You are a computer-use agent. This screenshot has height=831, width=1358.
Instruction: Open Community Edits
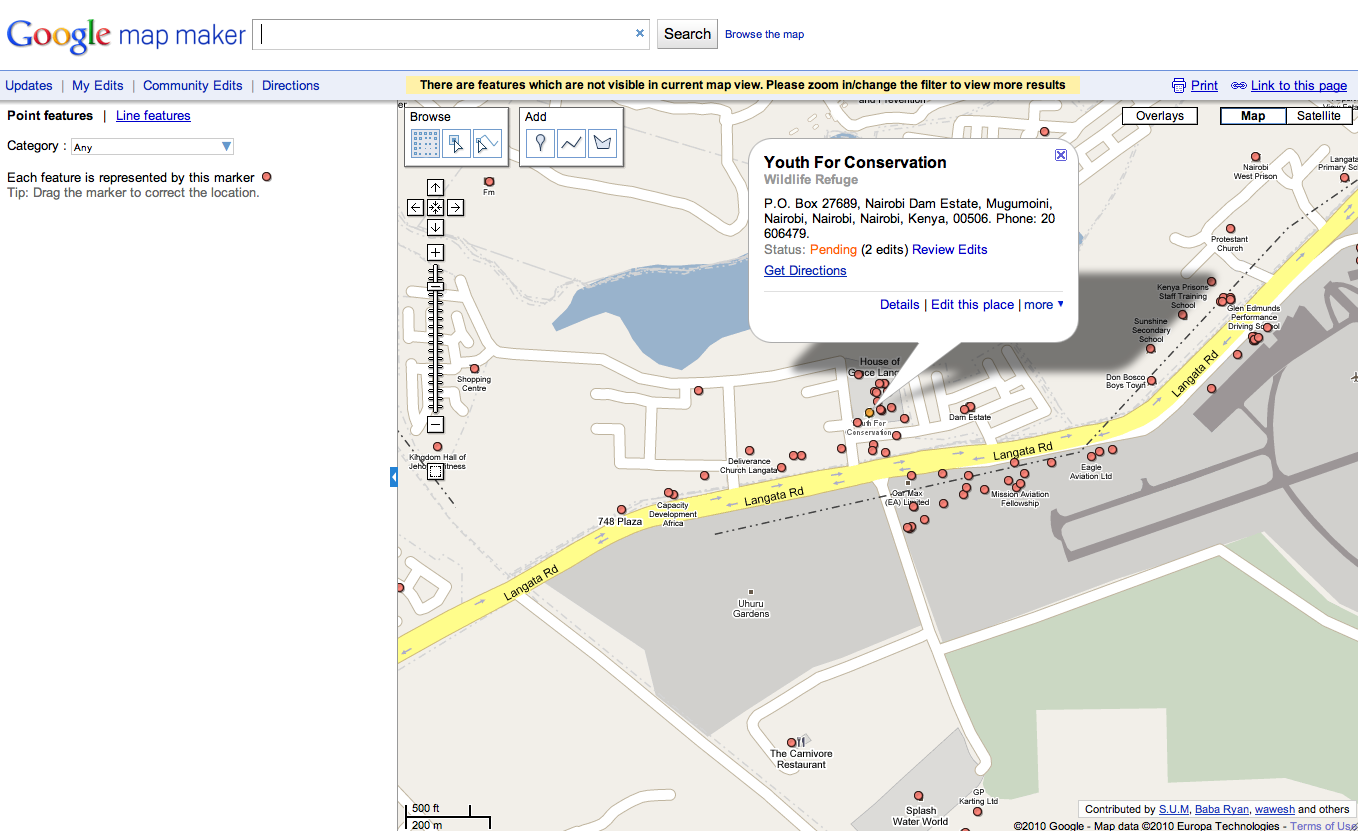193,86
